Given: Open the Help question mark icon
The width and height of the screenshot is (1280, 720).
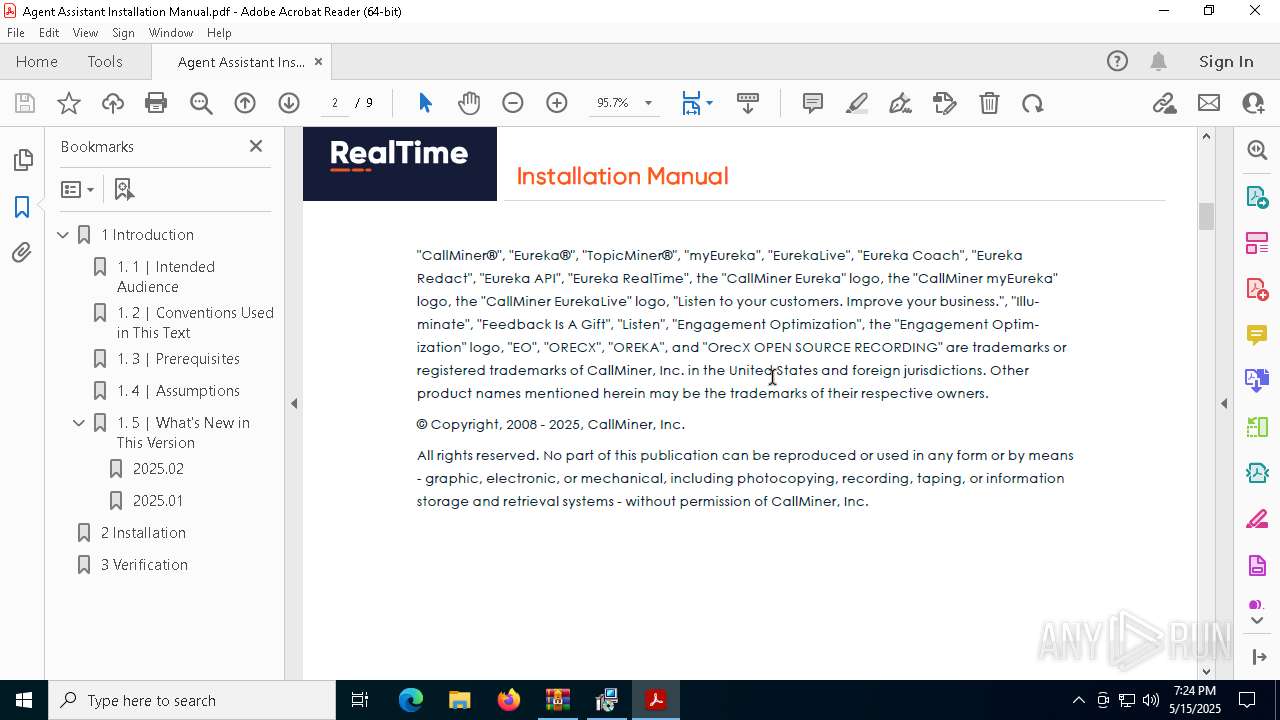Looking at the screenshot, I should [1117, 62].
